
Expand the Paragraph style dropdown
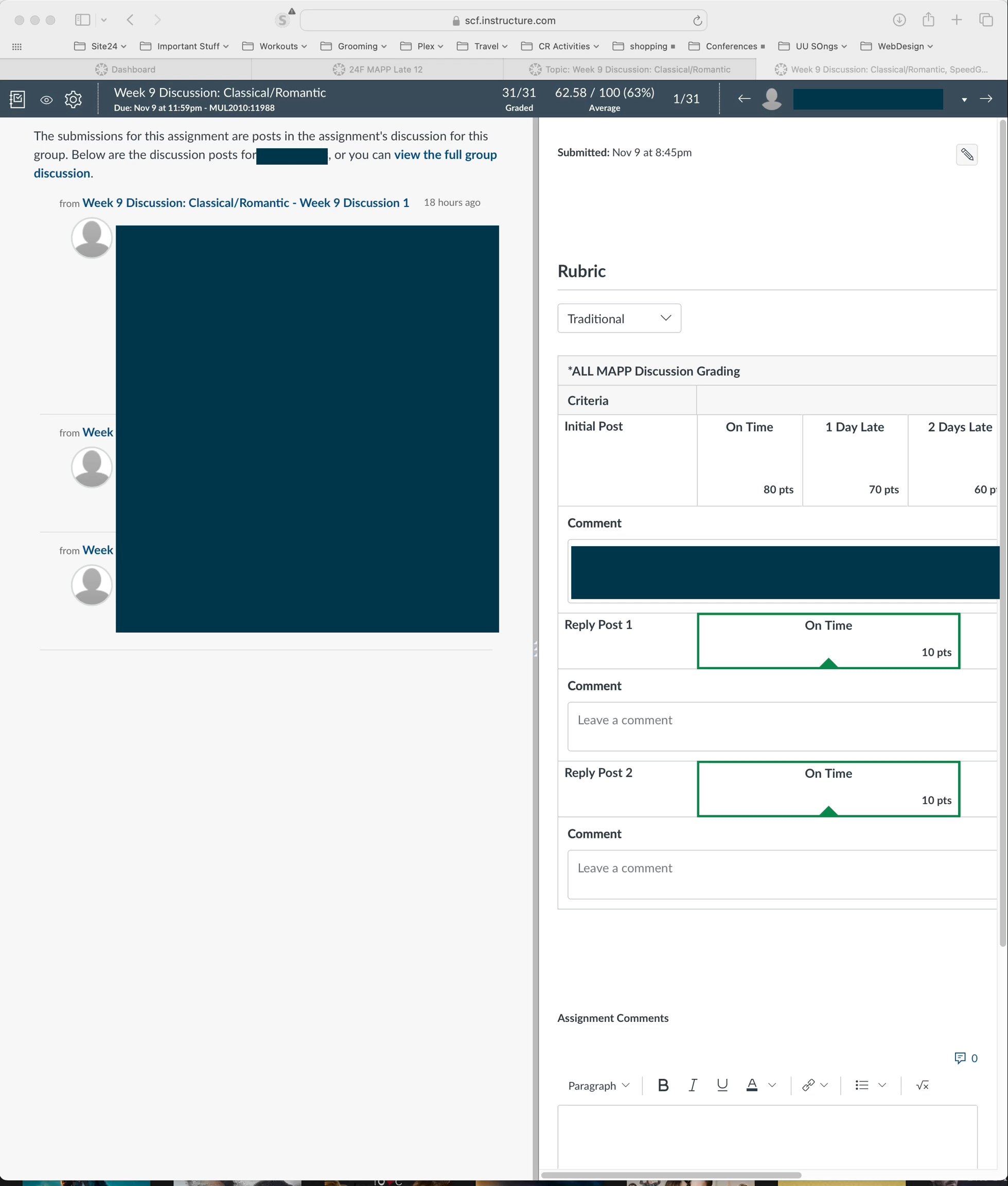pyautogui.click(x=598, y=1086)
